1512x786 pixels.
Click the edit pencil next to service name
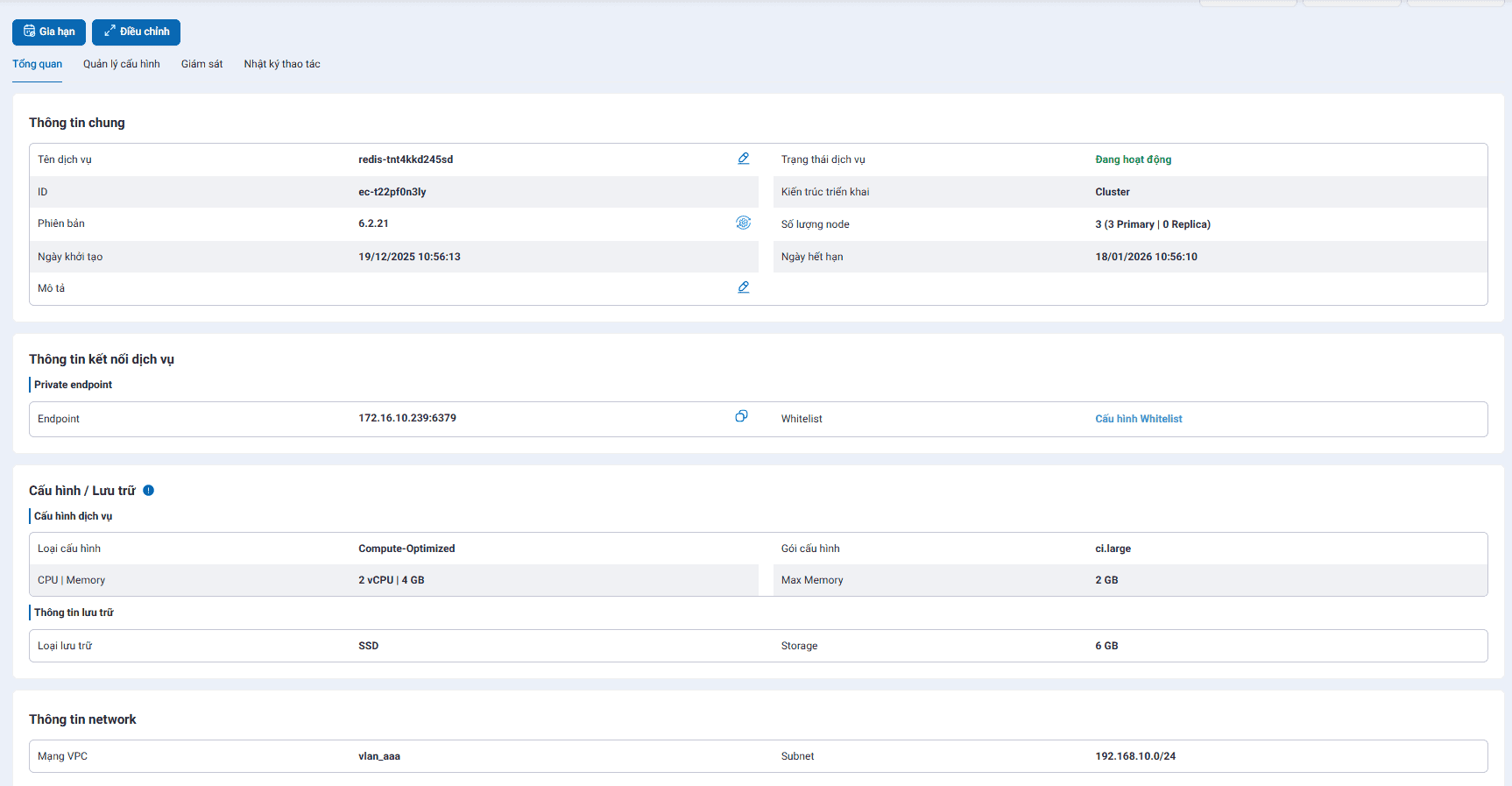pos(743,159)
